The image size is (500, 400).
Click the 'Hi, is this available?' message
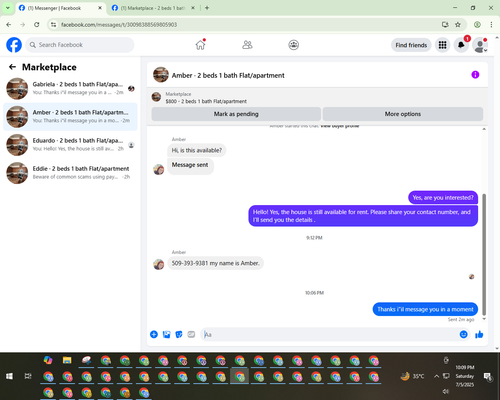[197, 150]
